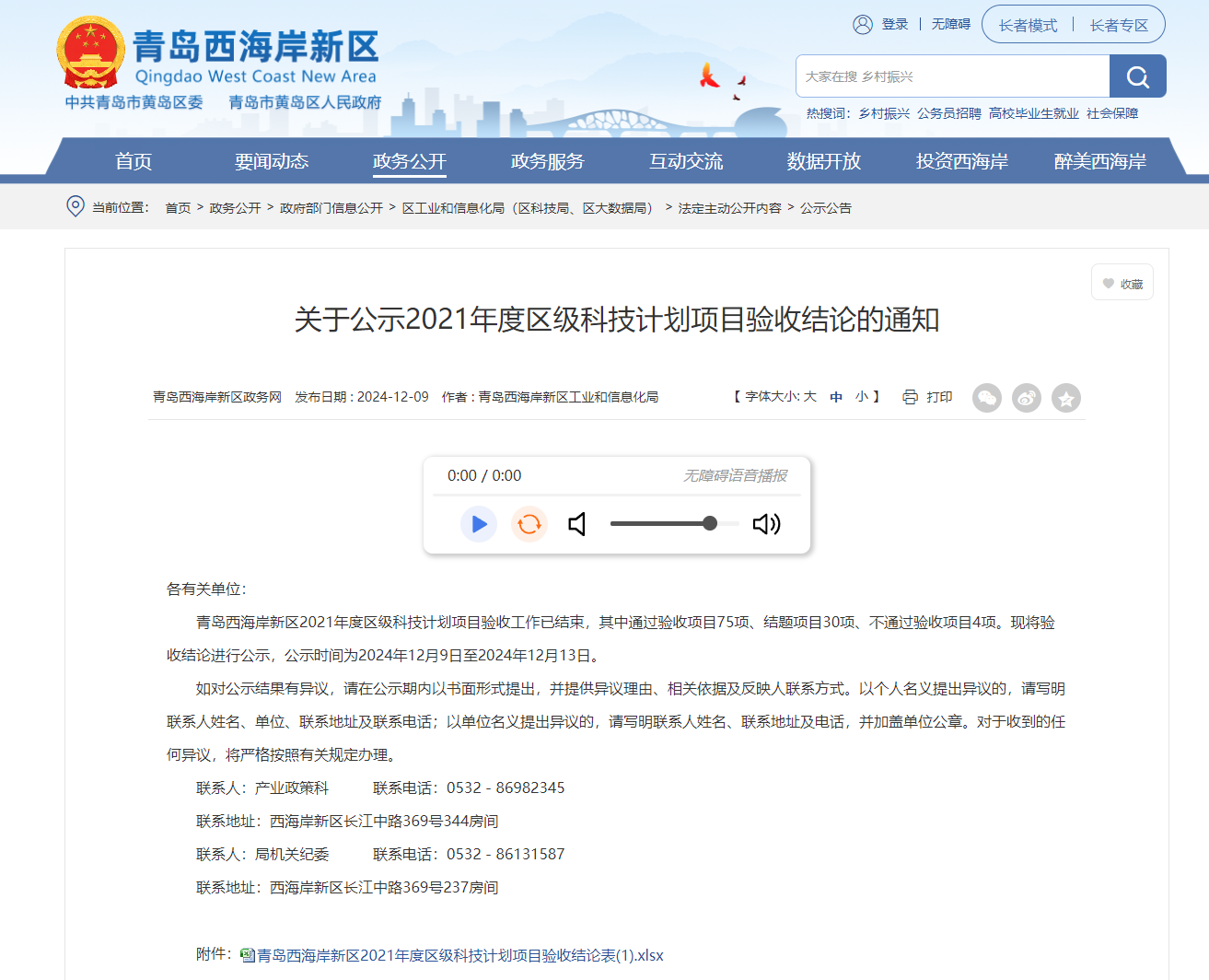
Task: Open 公示公告 in the breadcrumb trail
Action: (826, 208)
